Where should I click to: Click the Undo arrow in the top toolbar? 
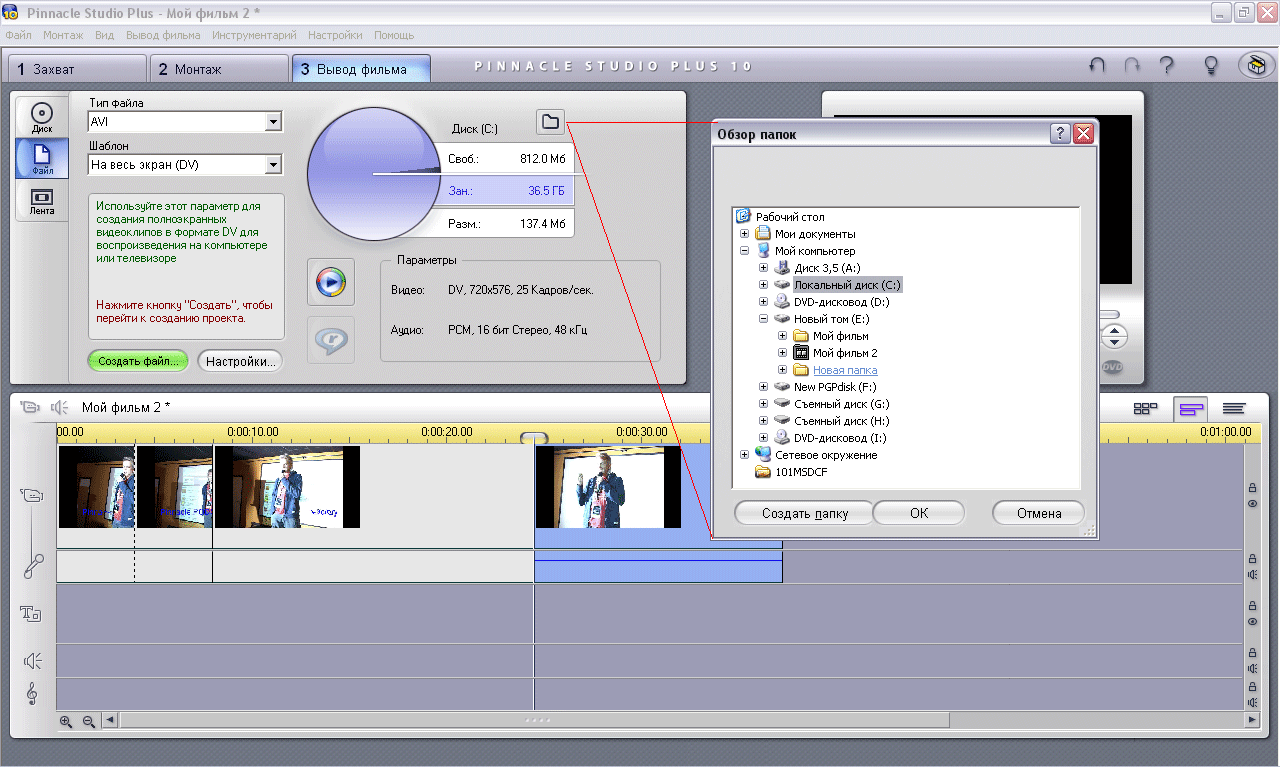(1097, 66)
